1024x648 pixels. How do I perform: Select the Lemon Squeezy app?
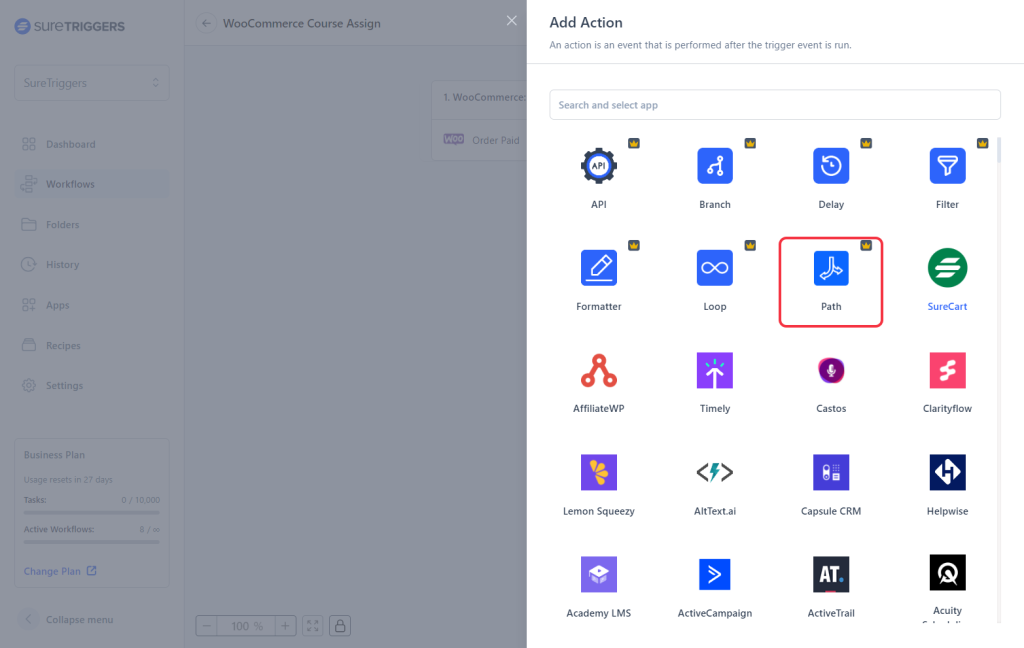[x=598, y=473]
